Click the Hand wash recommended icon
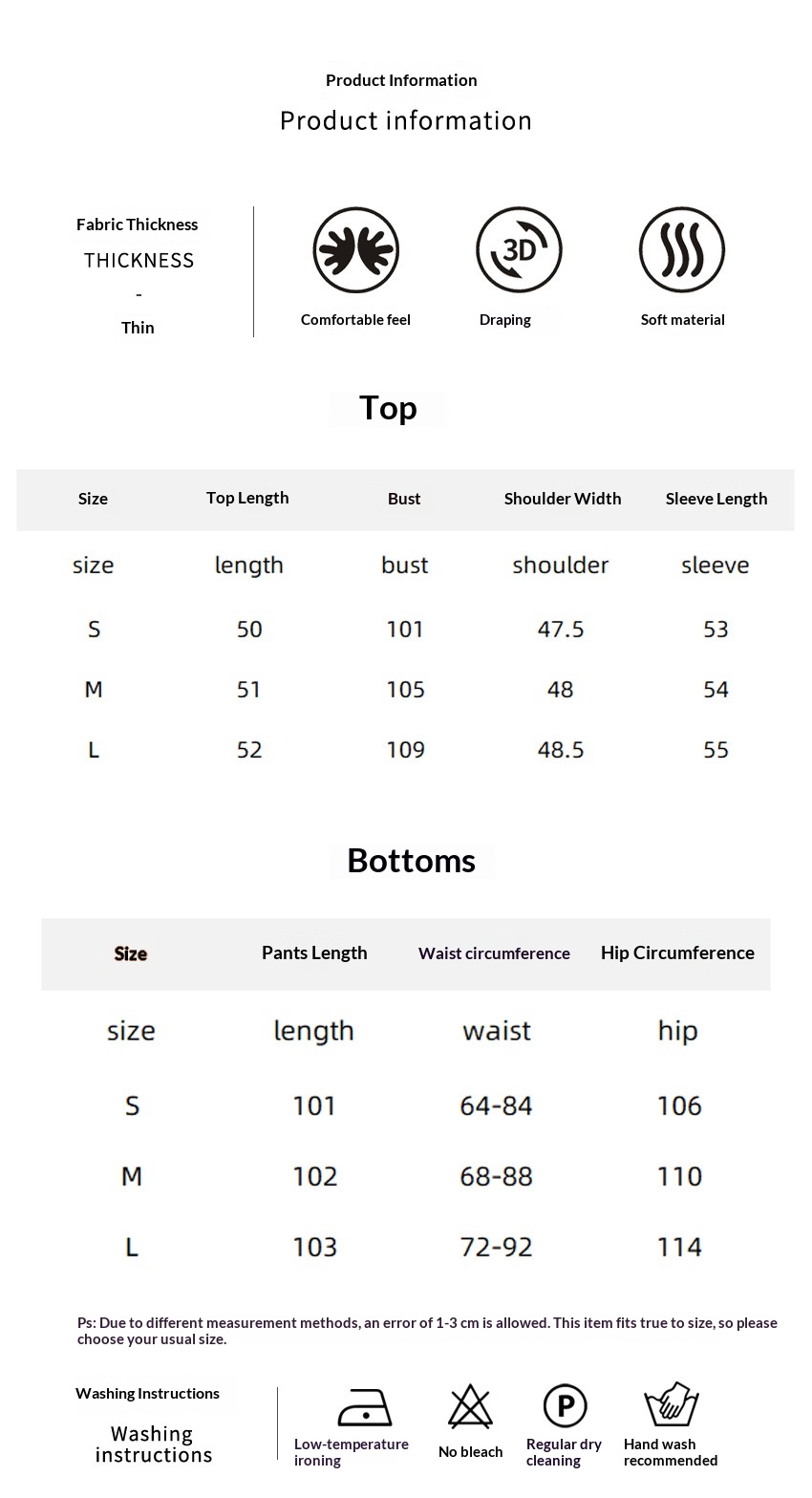This screenshot has width=812, height=1498. (x=672, y=1405)
